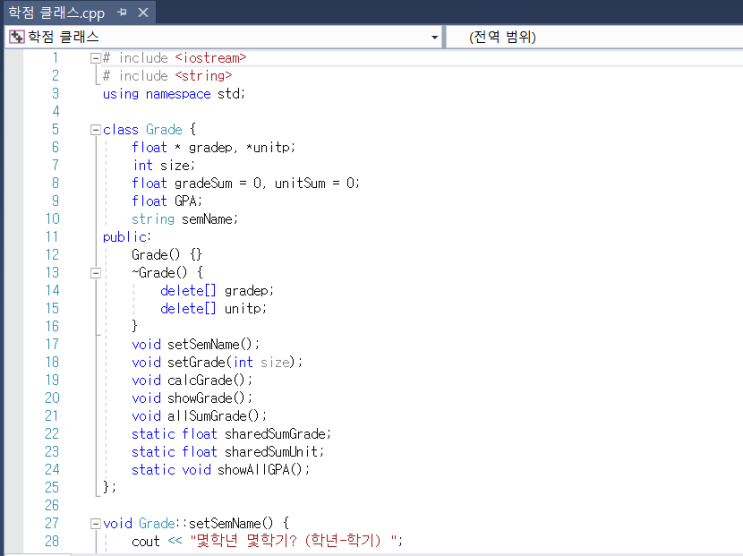
Task: Click 'delete[] unitp;' statement
Action: pyautogui.click(x=214, y=309)
